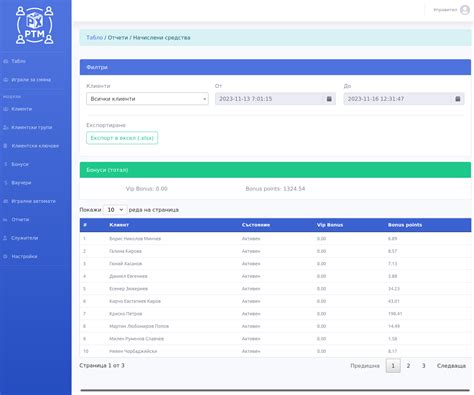This screenshot has height=395, width=474.
Task: Open the Отчети sidebar menu
Action: [20, 219]
